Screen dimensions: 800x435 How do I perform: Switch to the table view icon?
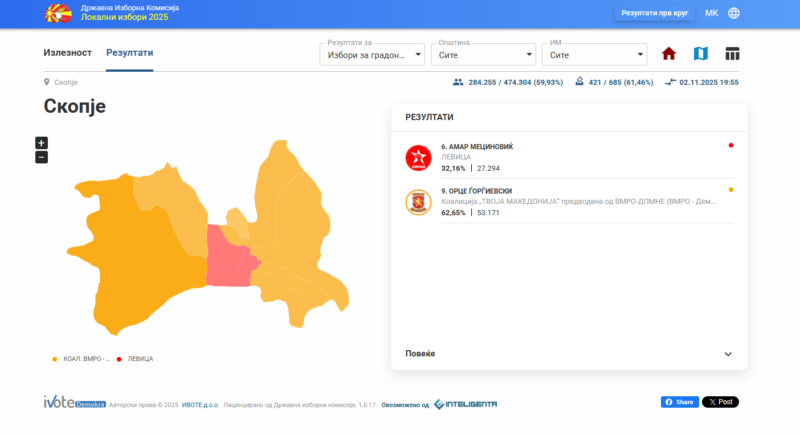[732, 54]
